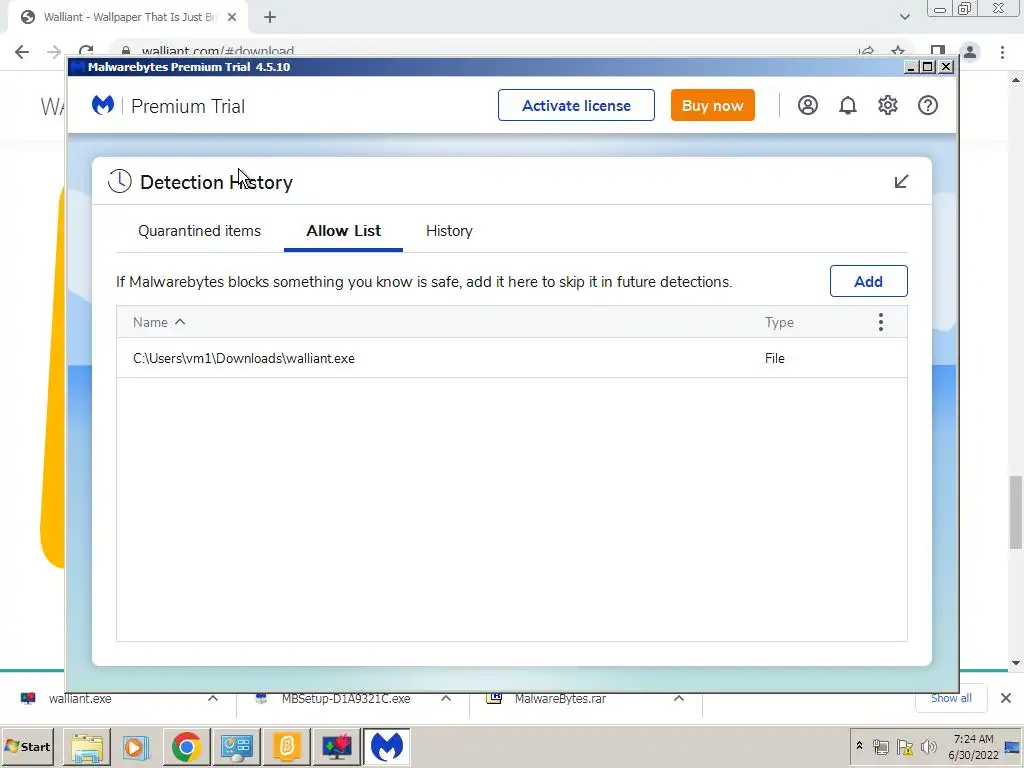Open the help question mark
1024x768 pixels.
pyautogui.click(x=927, y=105)
